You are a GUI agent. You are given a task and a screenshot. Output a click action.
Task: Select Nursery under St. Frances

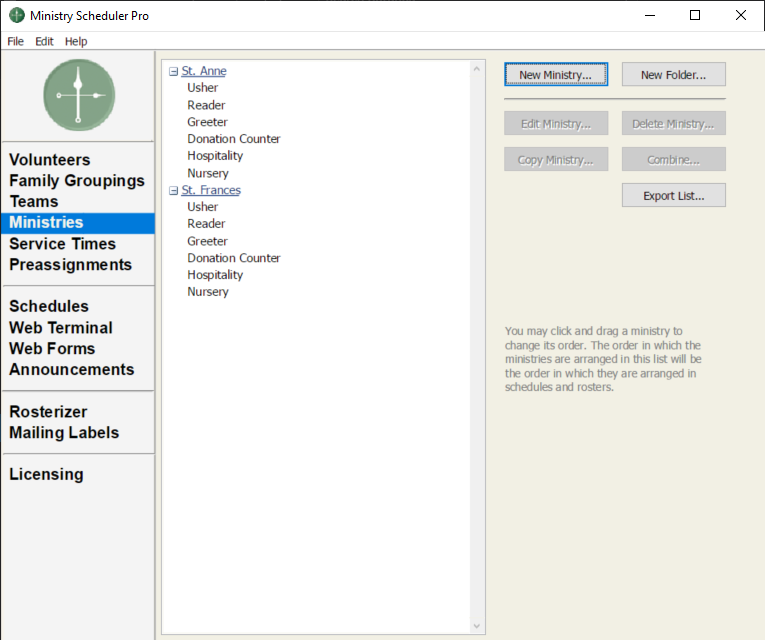(x=208, y=292)
